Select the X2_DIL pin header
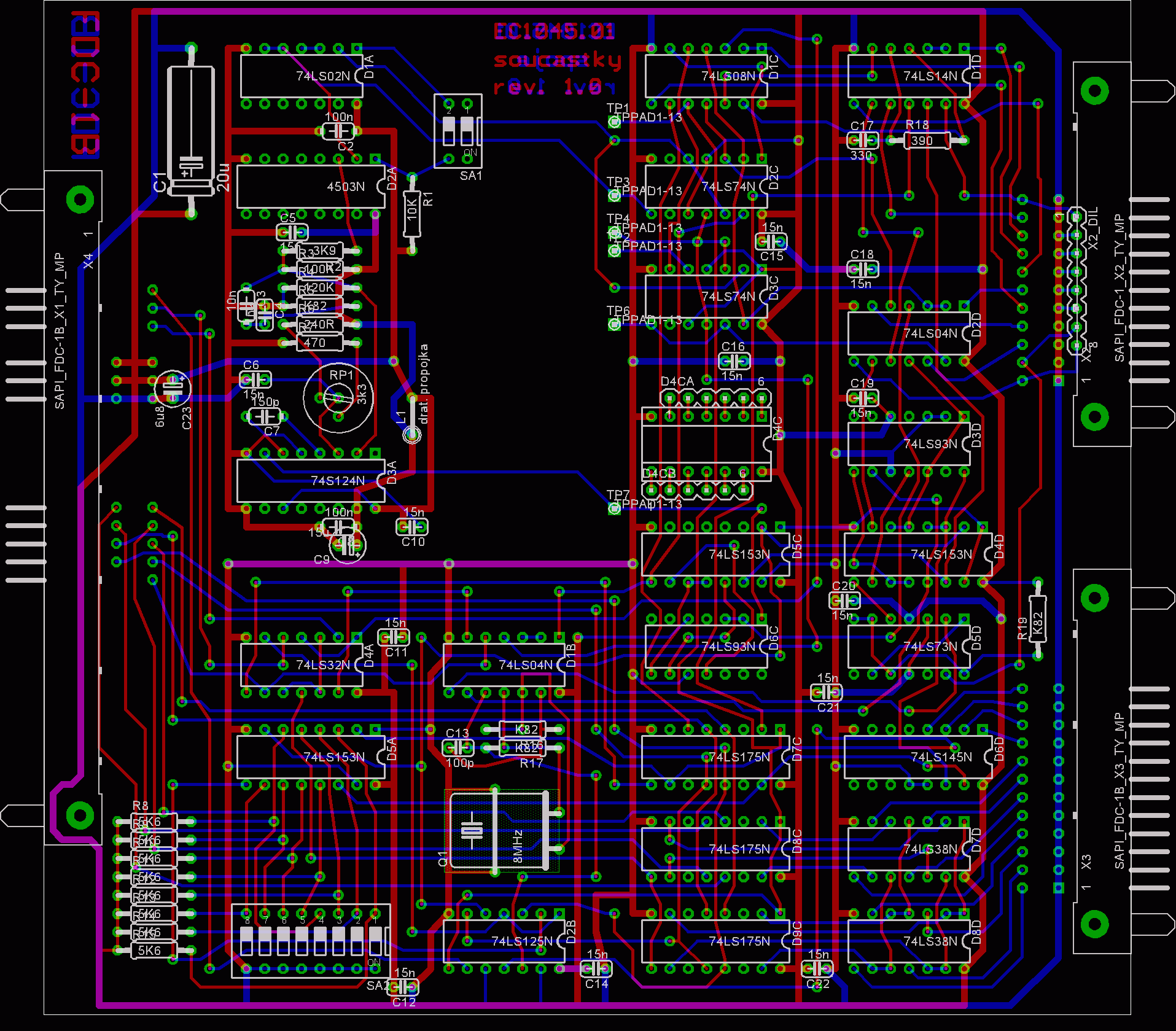The image size is (1176, 1031). pos(1076,282)
